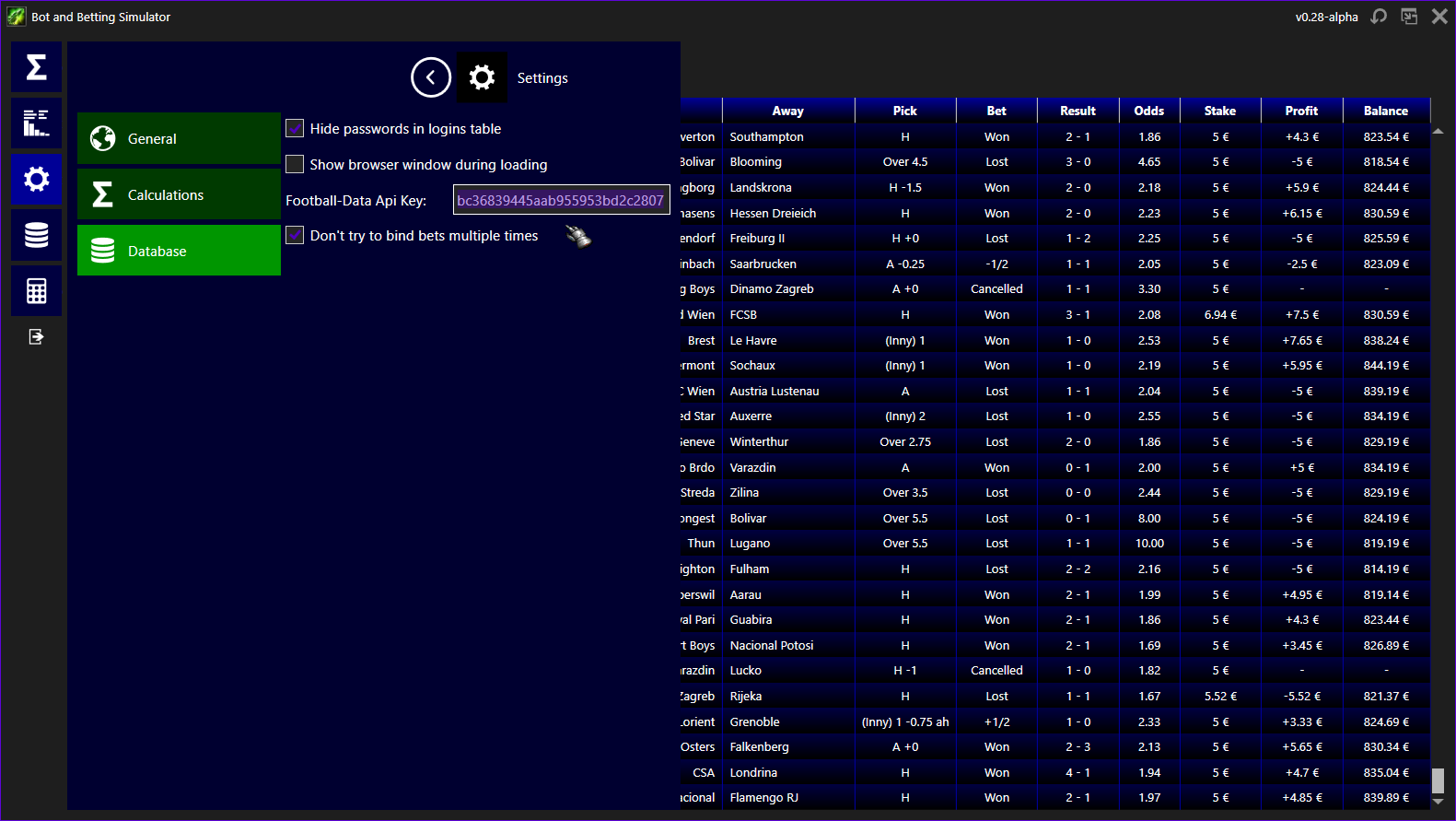Sort by the Profit column header
The image size is (1456, 821).
[1301, 111]
